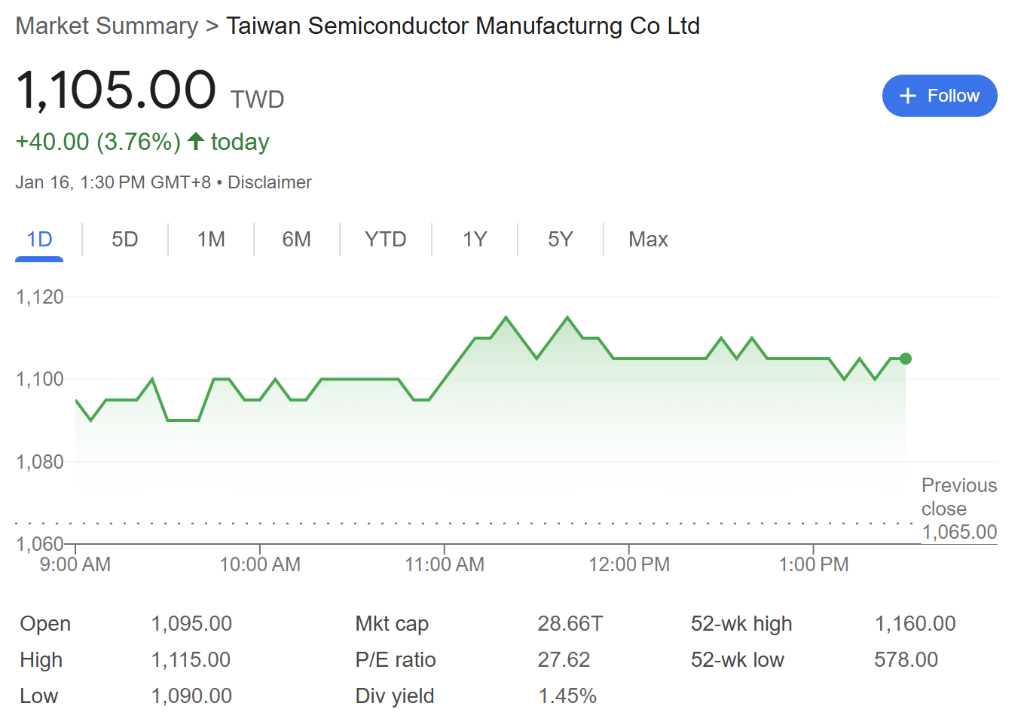Click the Mkt cap value 28.66T
Viewport: 1024px width, 718px height.
pyautogui.click(x=570, y=623)
